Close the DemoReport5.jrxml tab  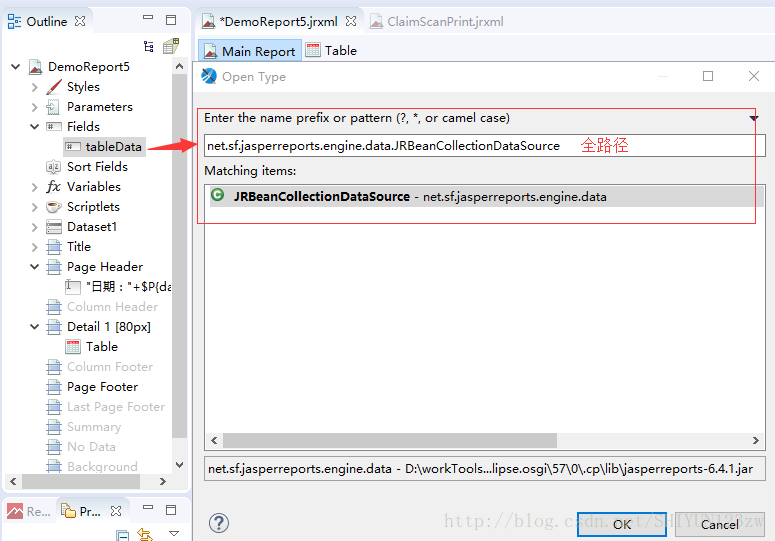(x=351, y=21)
